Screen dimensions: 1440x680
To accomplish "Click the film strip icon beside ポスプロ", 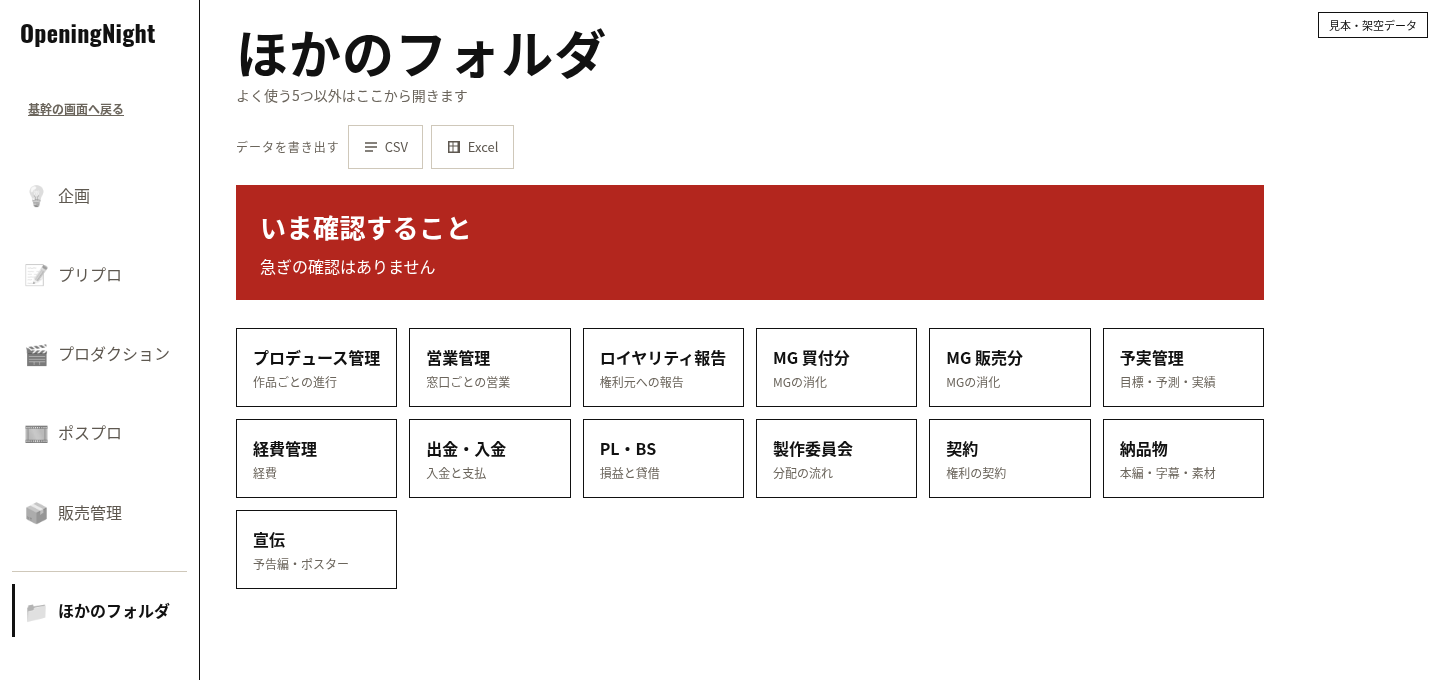I will [x=36, y=434].
